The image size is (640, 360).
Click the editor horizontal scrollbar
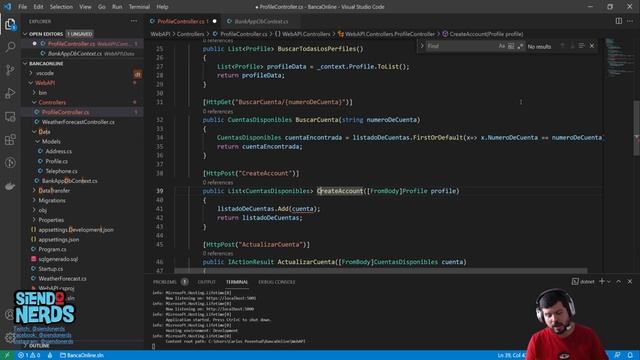(380, 271)
